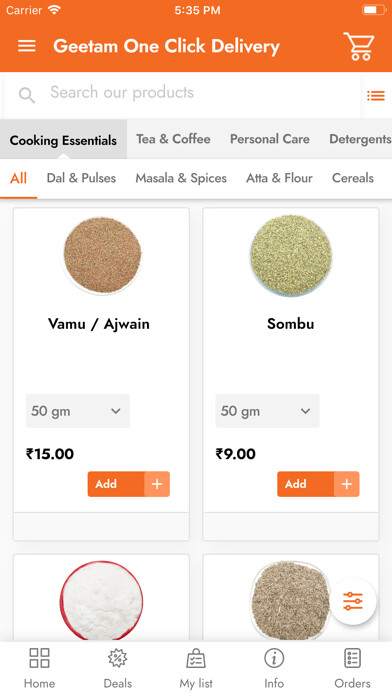This screenshot has height=696, width=392.
Task: Open the Info page
Action: coord(274,668)
